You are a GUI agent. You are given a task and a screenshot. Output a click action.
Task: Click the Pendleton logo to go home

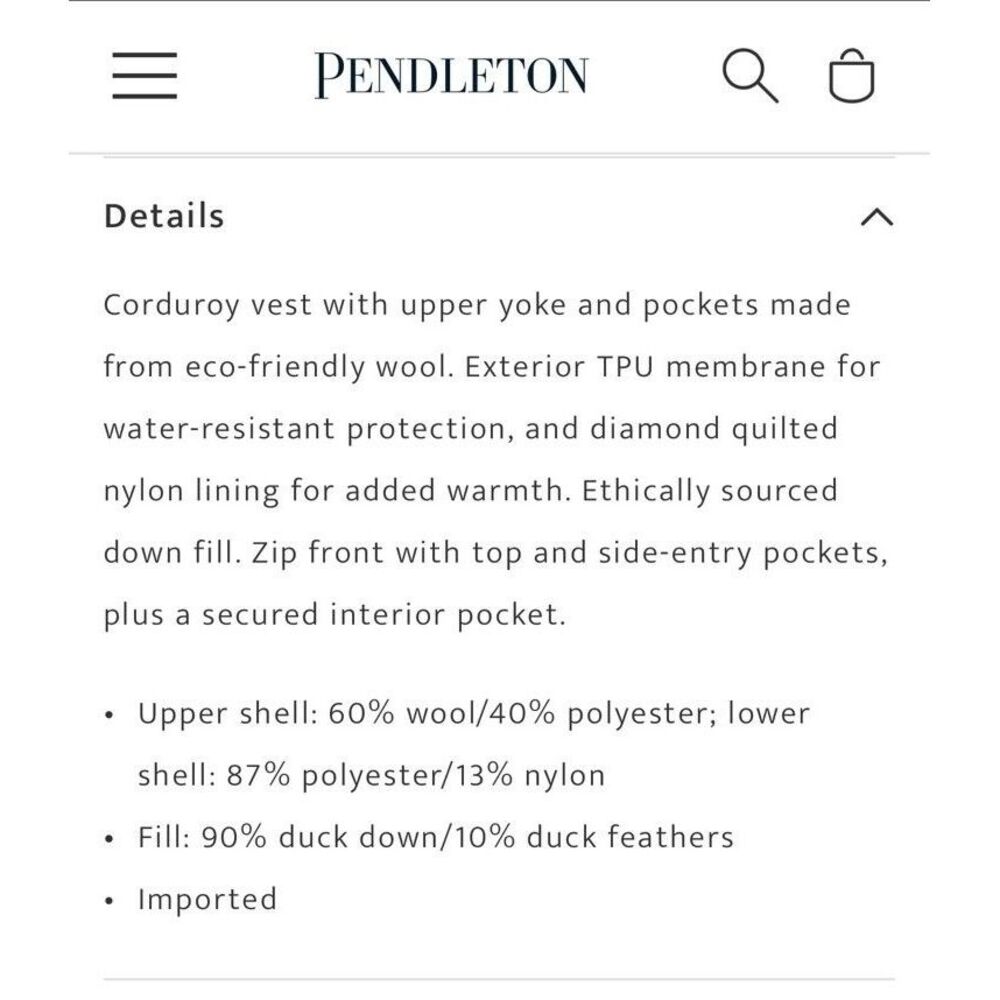point(450,72)
